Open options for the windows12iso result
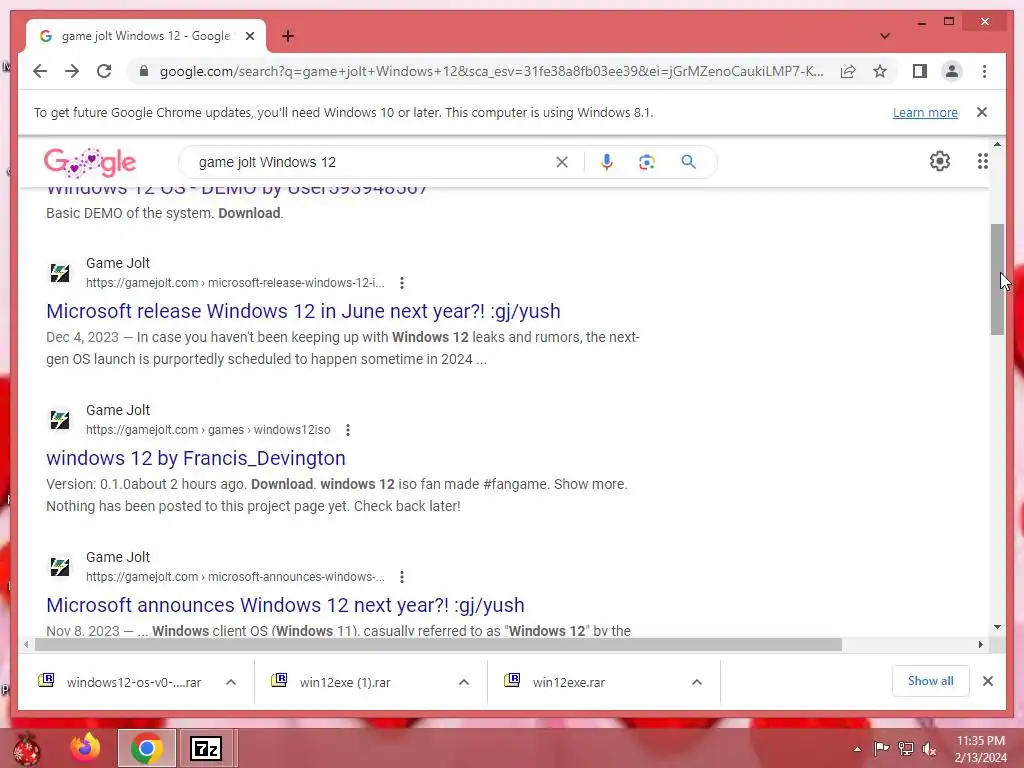Screen dimensions: 1024x768 (x=348, y=430)
